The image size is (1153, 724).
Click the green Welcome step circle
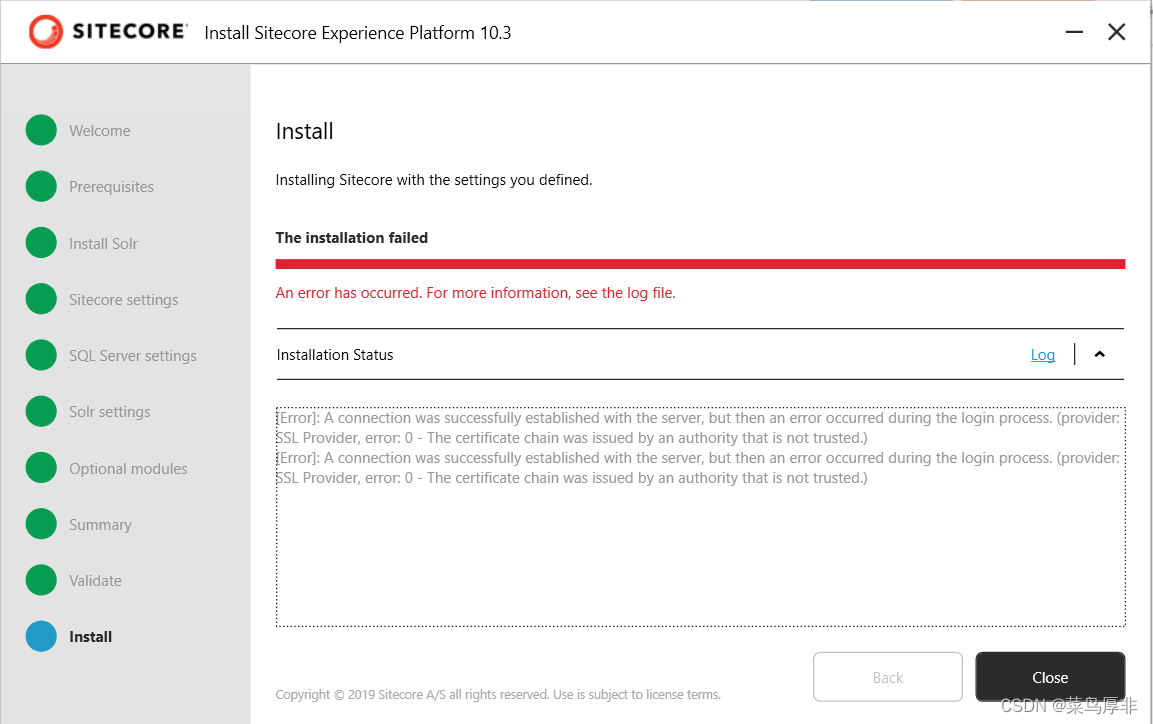click(41, 130)
